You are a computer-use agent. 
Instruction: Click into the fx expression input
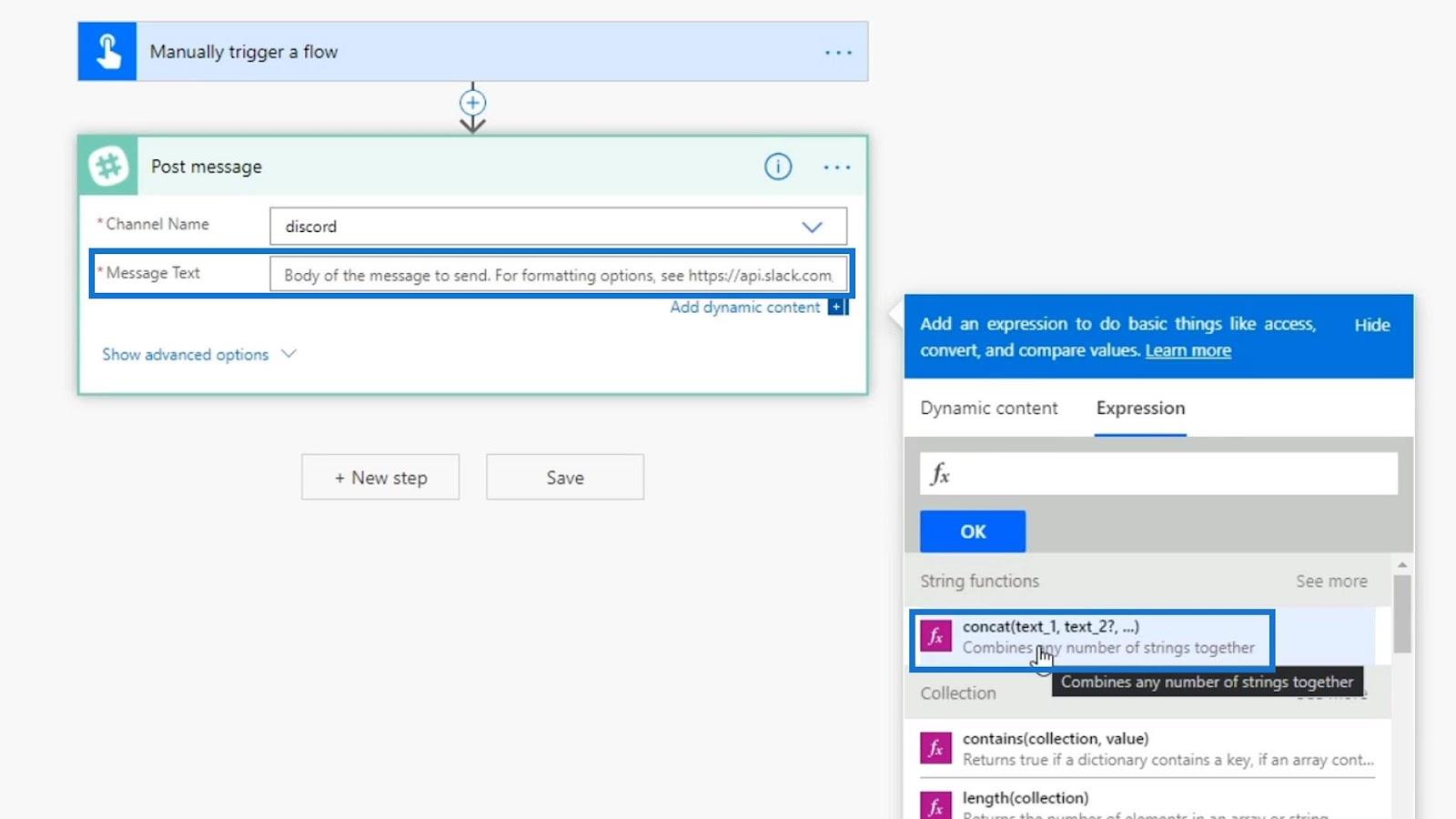(1158, 474)
